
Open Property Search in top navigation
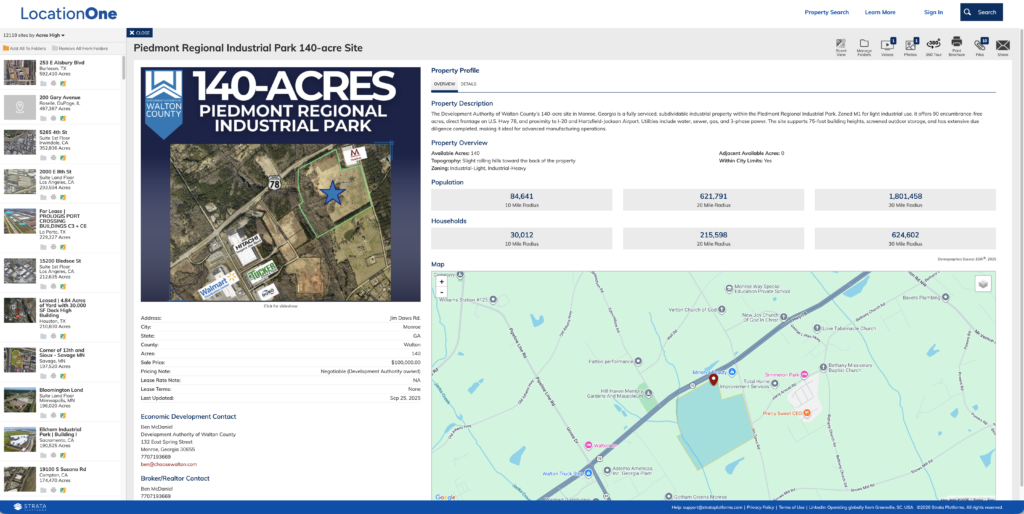coord(826,12)
